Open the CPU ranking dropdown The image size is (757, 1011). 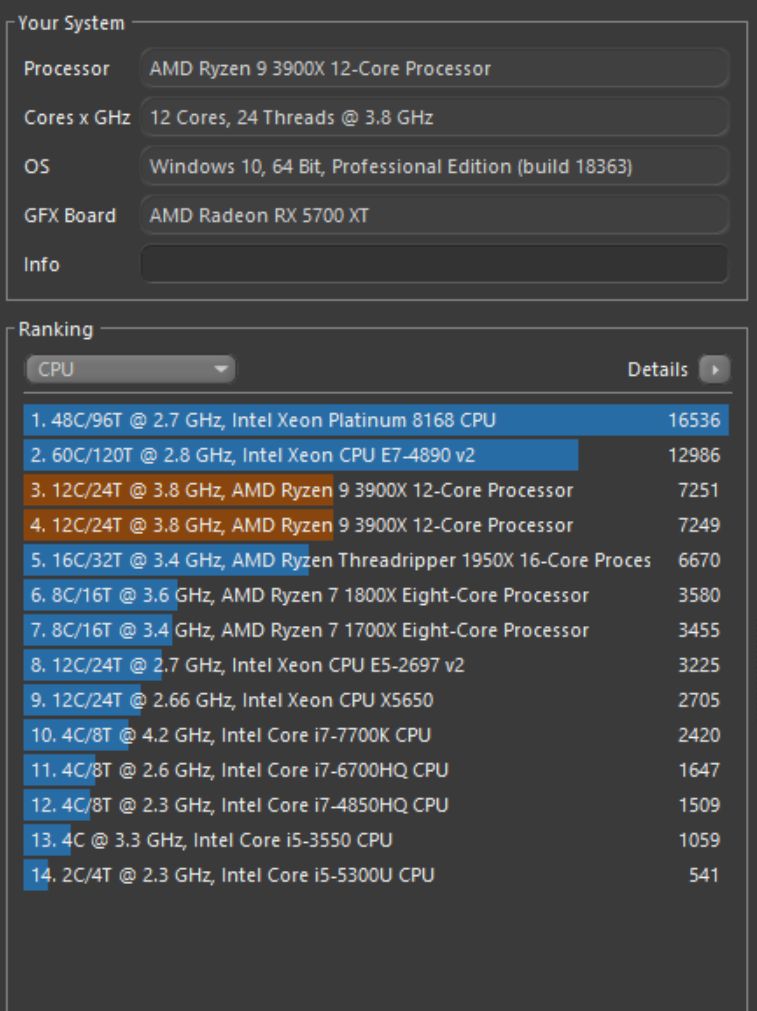pyautogui.click(x=130, y=369)
